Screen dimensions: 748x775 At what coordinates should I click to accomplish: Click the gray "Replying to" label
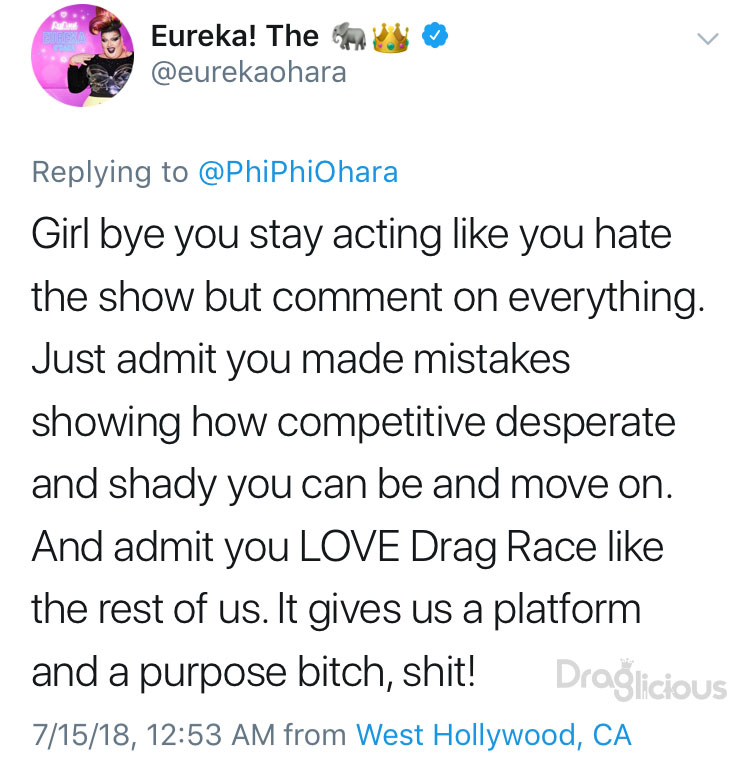tap(110, 172)
